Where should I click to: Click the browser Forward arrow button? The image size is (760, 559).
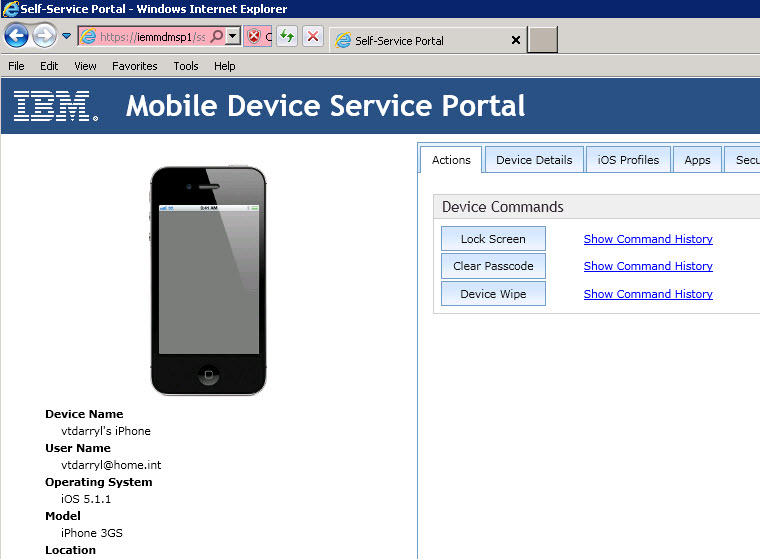click(x=44, y=37)
